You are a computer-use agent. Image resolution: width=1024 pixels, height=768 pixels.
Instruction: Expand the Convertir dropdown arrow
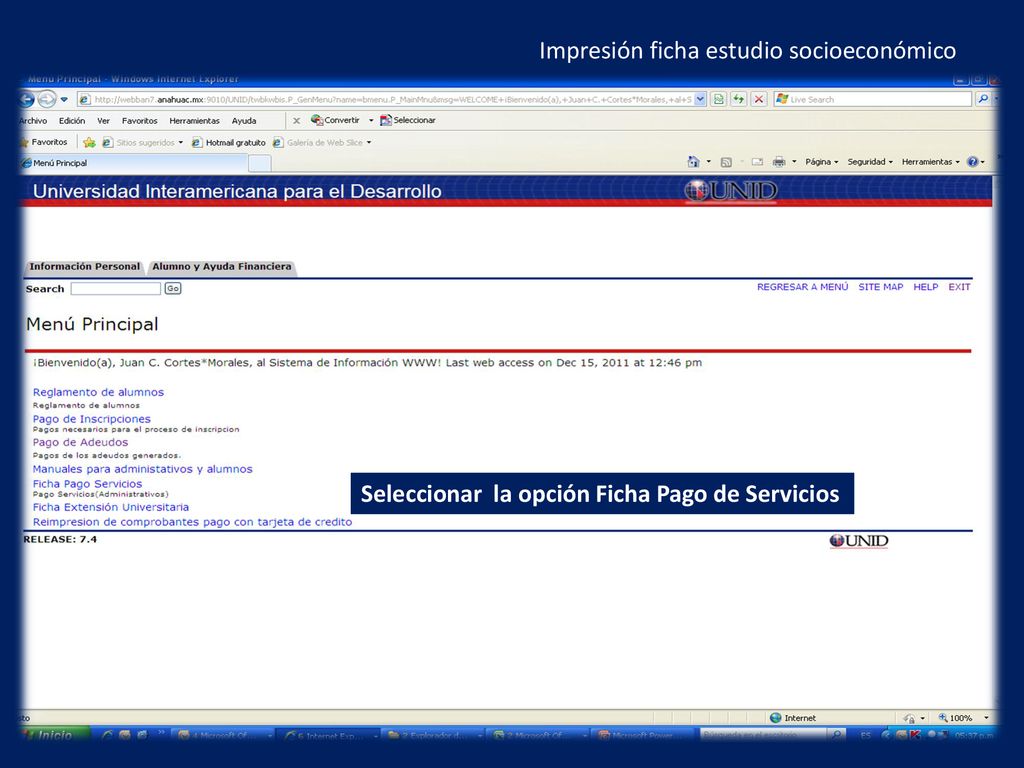coord(371,121)
